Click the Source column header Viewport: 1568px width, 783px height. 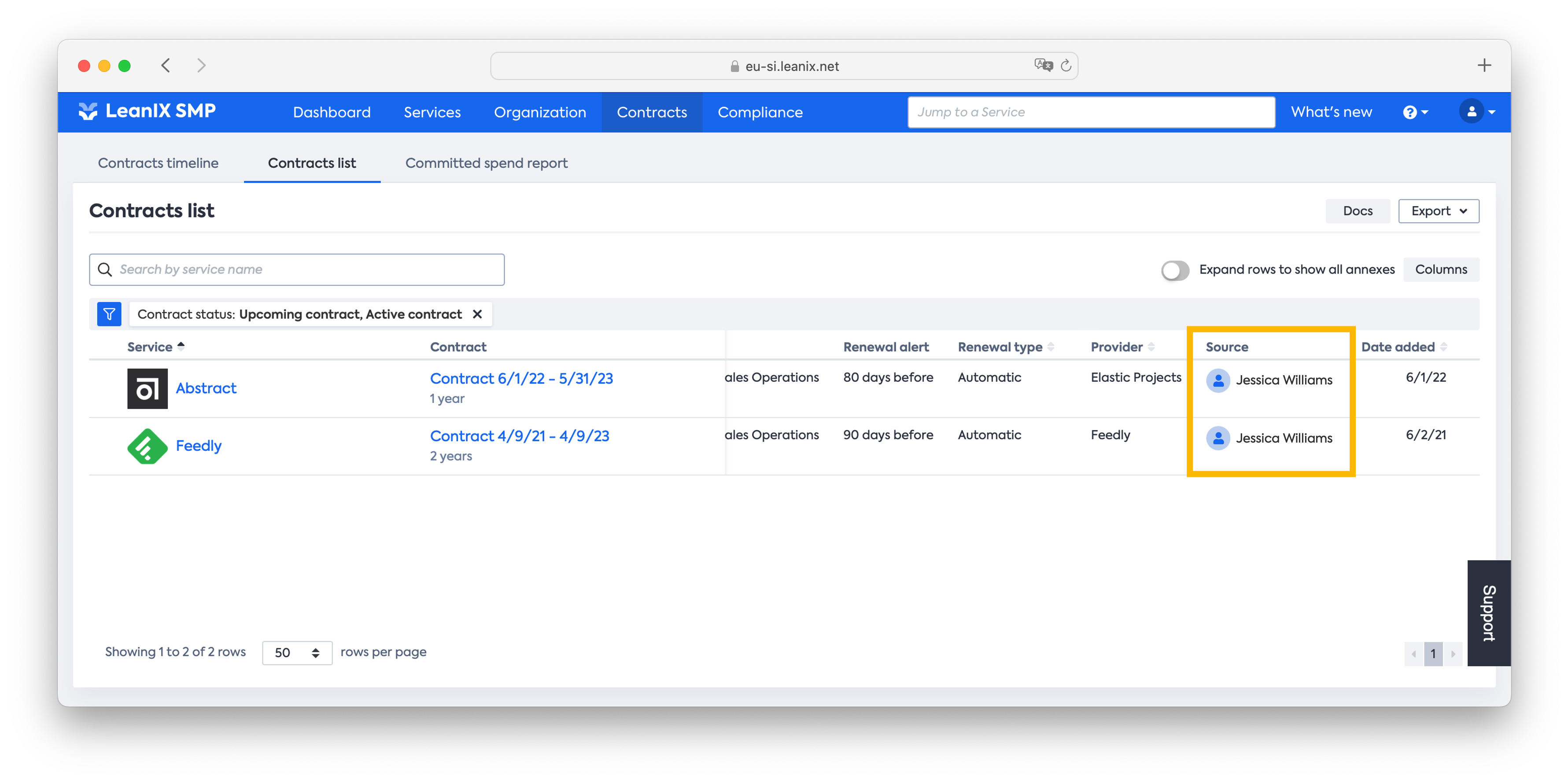[x=1226, y=347]
